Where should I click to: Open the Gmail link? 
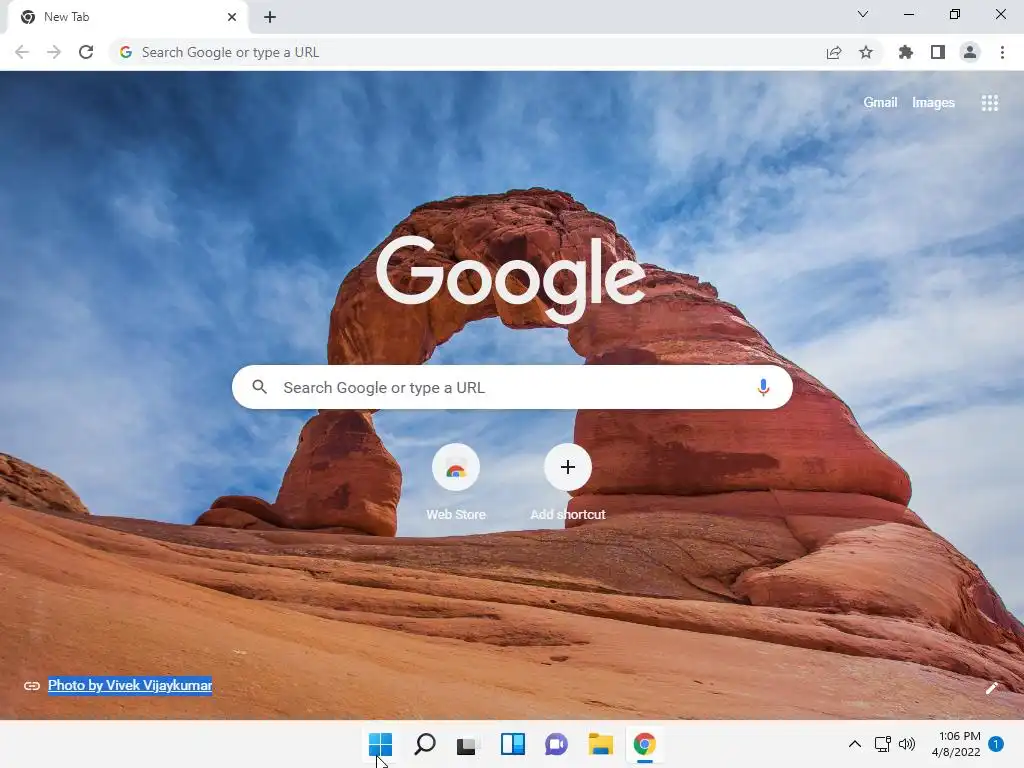880,103
